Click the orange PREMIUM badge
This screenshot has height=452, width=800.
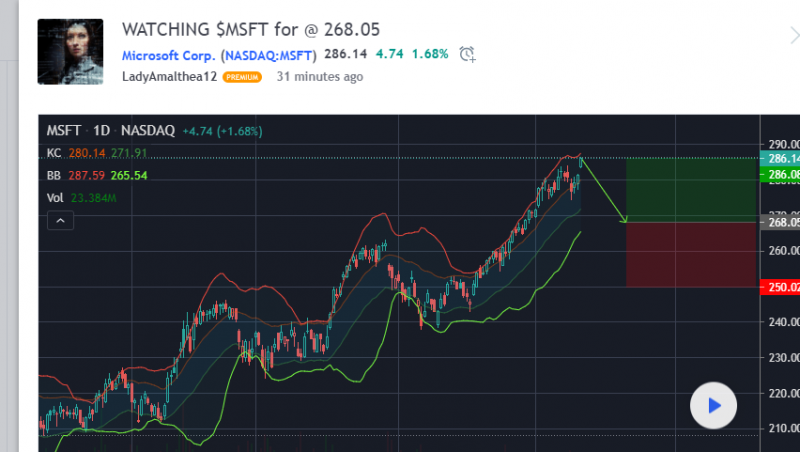(x=242, y=77)
